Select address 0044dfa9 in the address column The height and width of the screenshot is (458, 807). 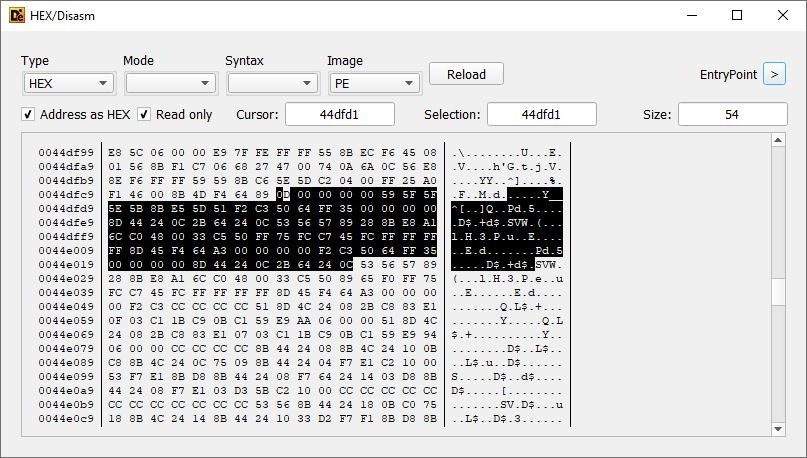tap(66, 167)
